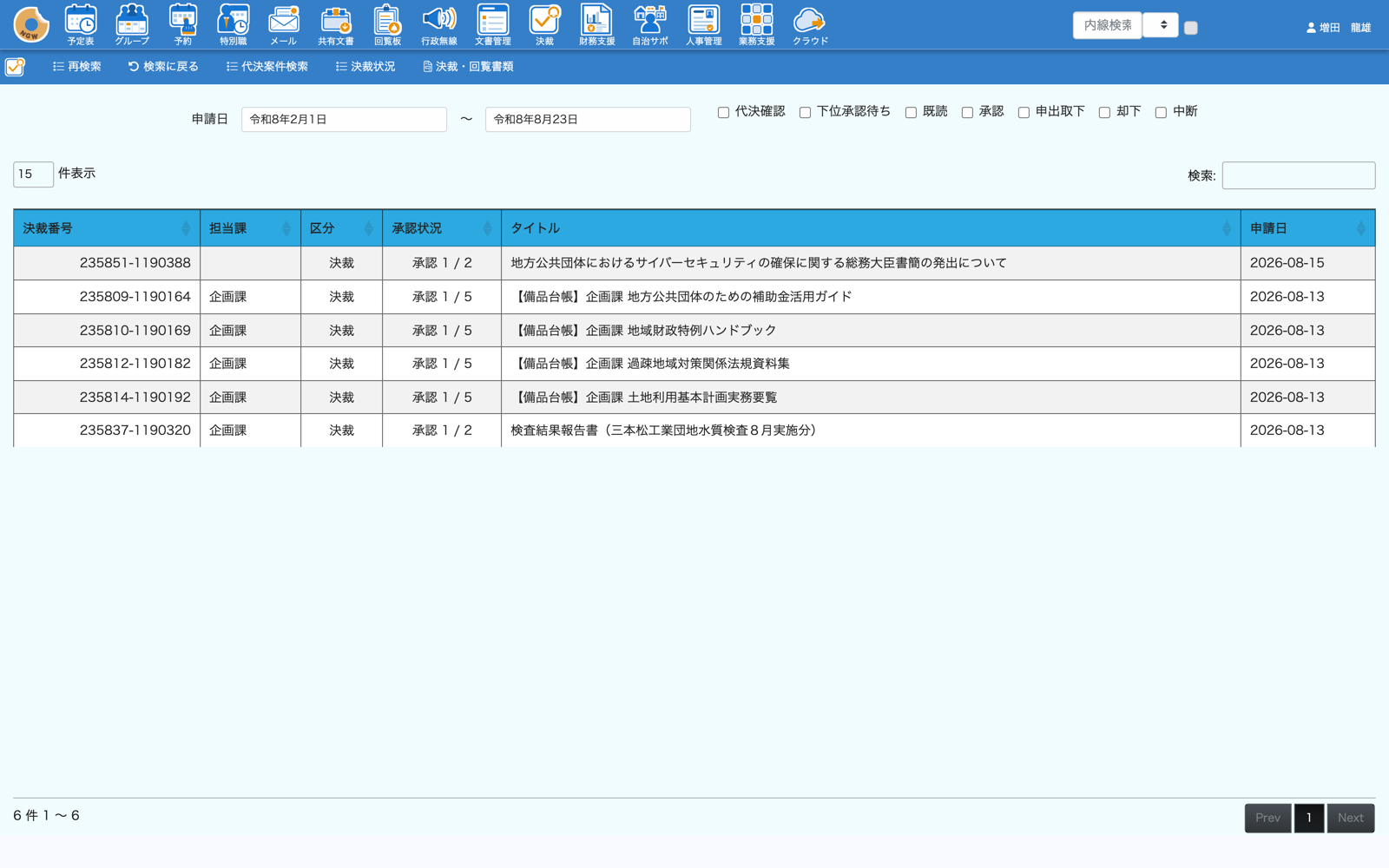The height and width of the screenshot is (868, 1389).
Task: Open the 業務支援 work support icon
Action: [x=757, y=24]
